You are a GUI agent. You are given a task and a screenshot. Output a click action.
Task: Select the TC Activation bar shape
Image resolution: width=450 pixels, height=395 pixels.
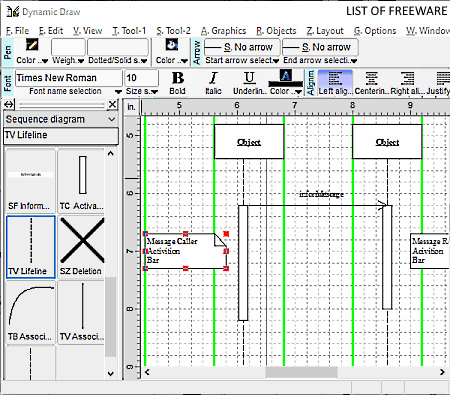(x=82, y=181)
